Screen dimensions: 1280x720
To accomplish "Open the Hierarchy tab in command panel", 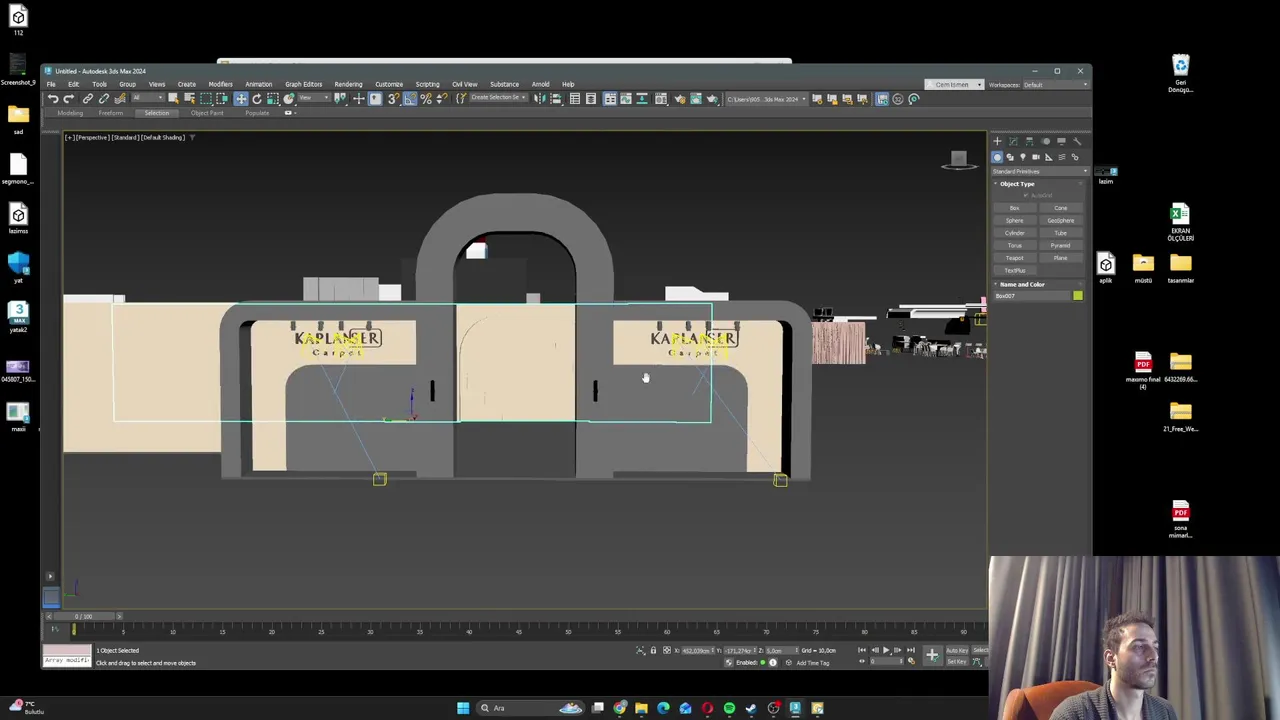I will [1029, 141].
